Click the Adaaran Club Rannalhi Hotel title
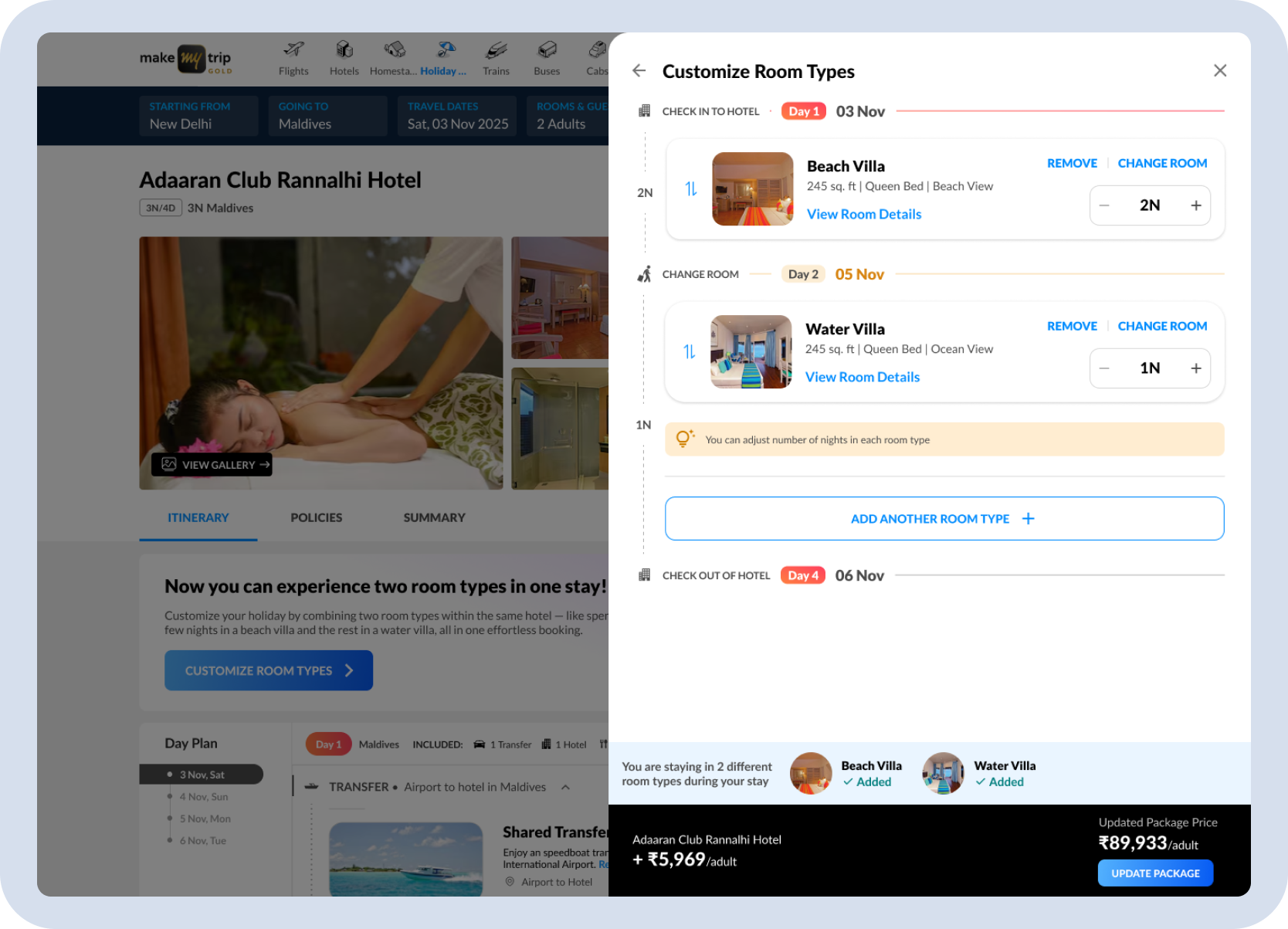1288x929 pixels. [280, 180]
